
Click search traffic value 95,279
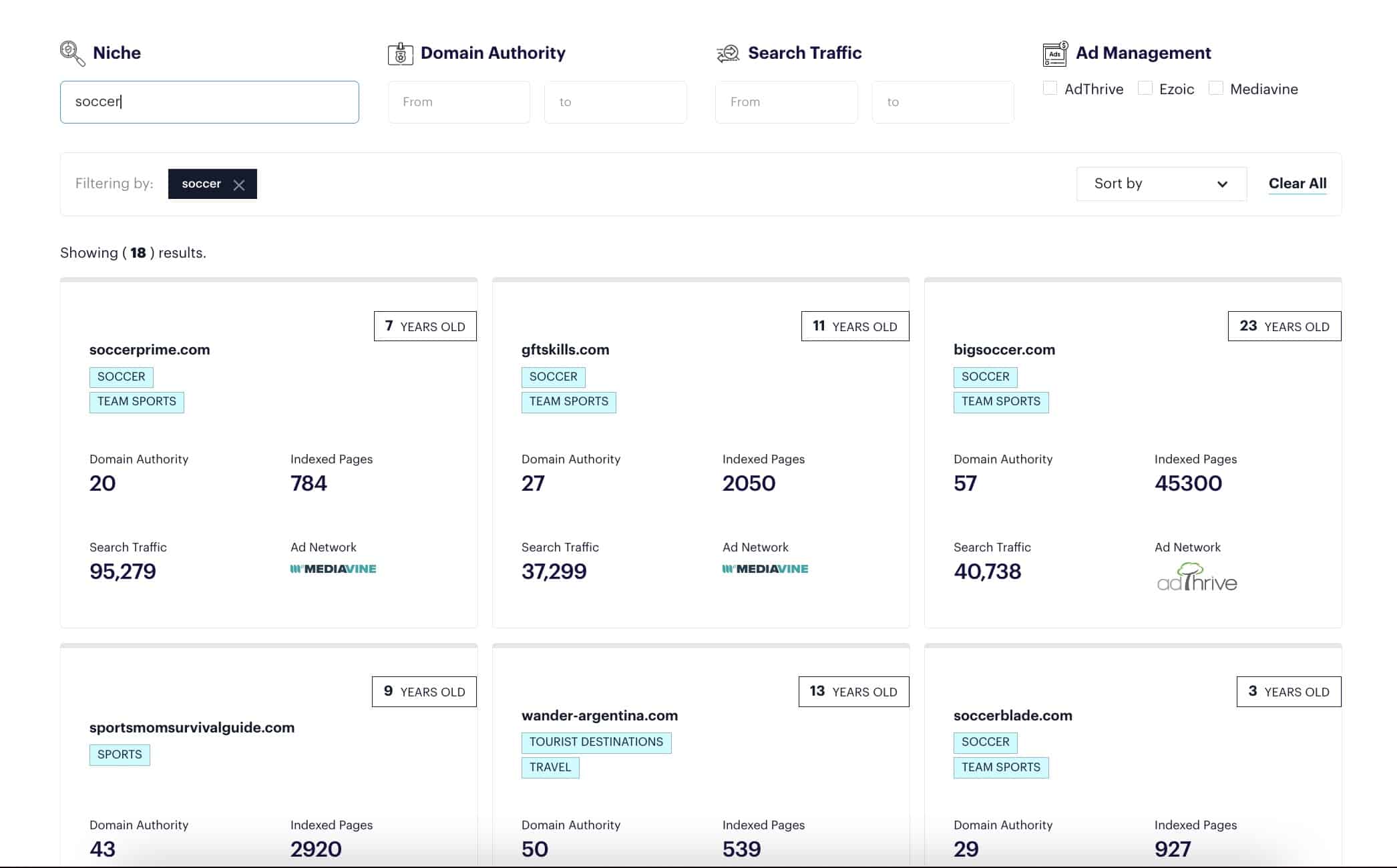pyautogui.click(x=123, y=572)
